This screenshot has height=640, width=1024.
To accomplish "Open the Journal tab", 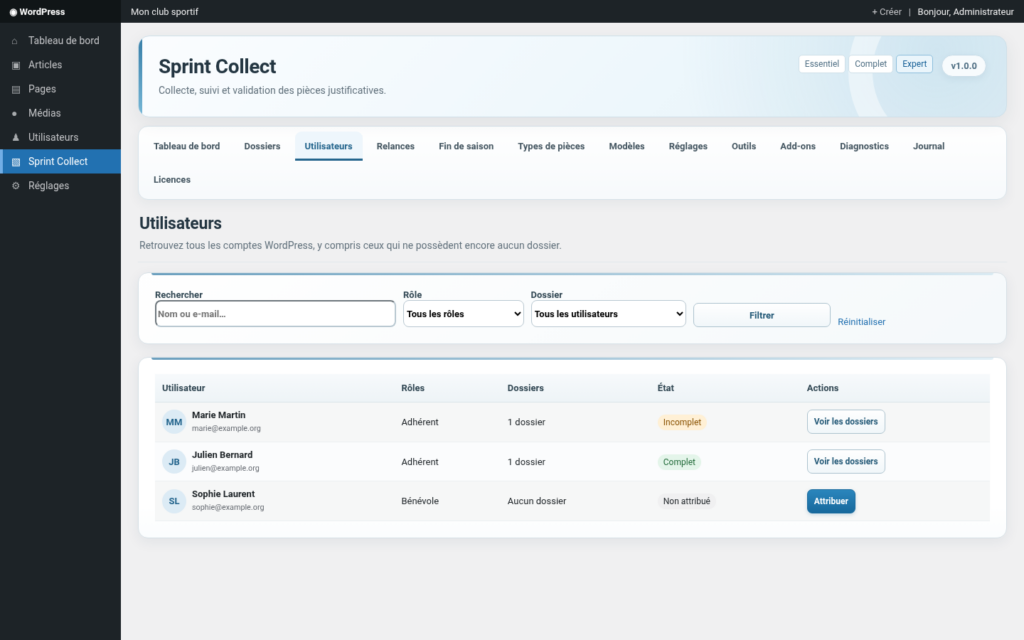I will point(928,146).
